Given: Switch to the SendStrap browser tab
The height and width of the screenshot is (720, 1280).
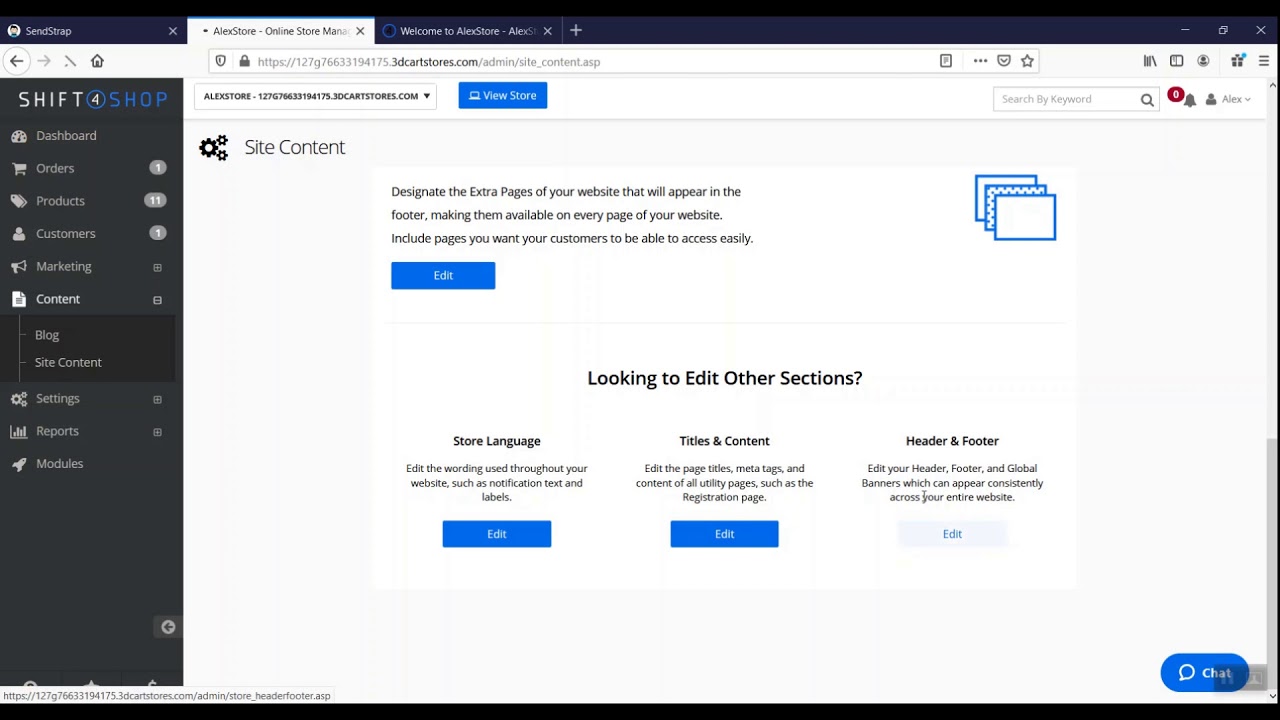Looking at the screenshot, I should point(90,31).
